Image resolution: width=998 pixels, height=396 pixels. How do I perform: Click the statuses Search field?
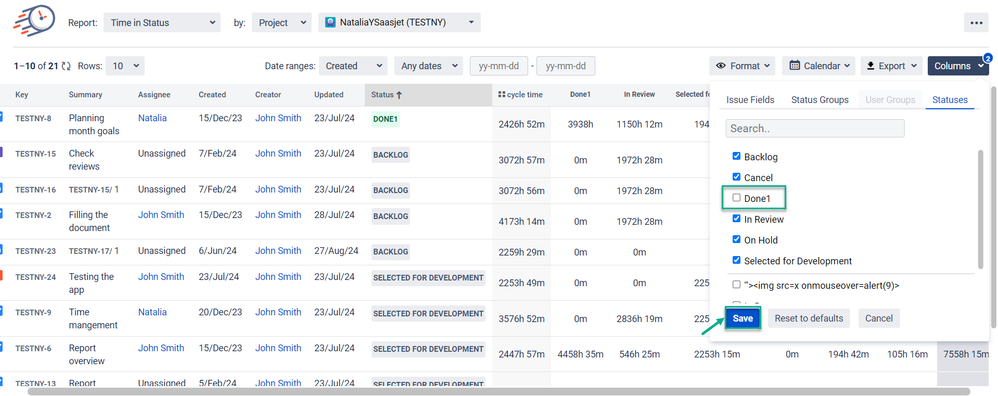point(815,128)
